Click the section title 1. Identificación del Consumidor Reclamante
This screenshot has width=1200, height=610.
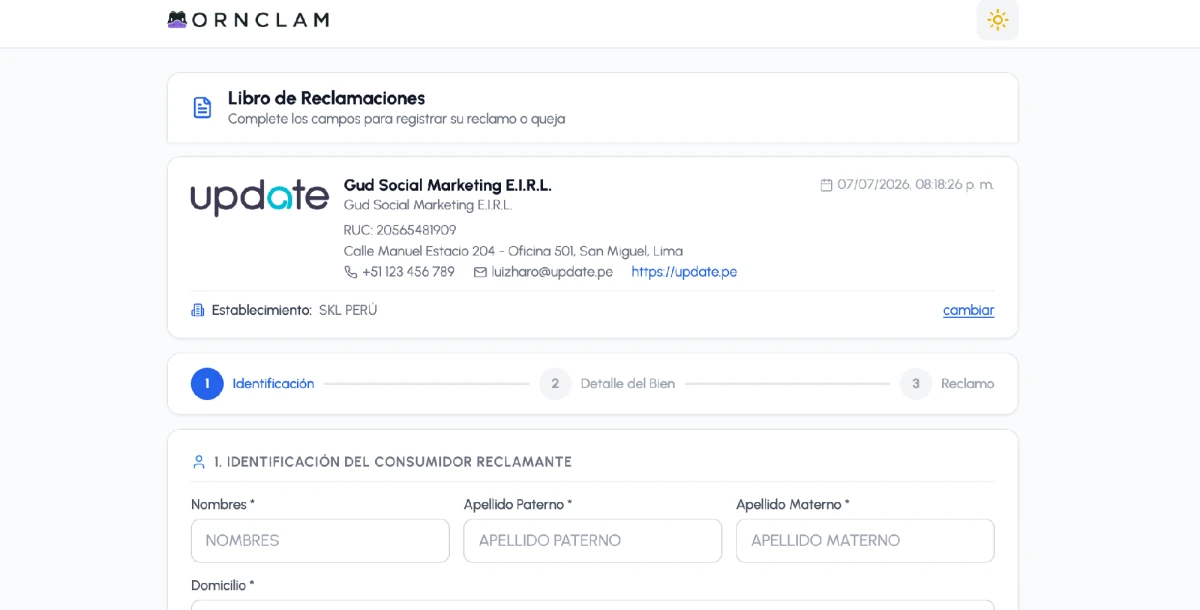[x=393, y=462]
